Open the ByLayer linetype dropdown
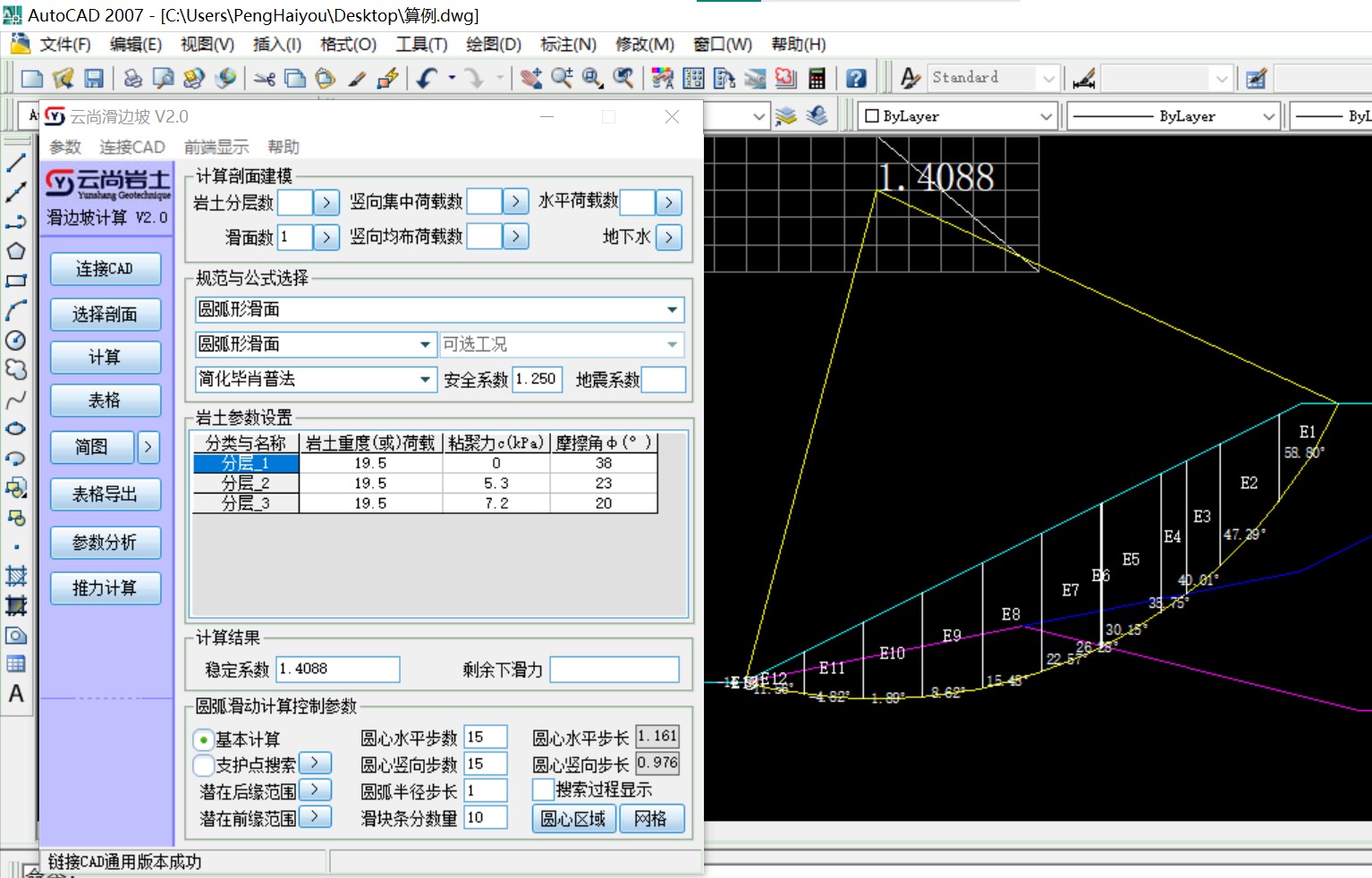This screenshot has height=878, width=1372. tap(1268, 116)
